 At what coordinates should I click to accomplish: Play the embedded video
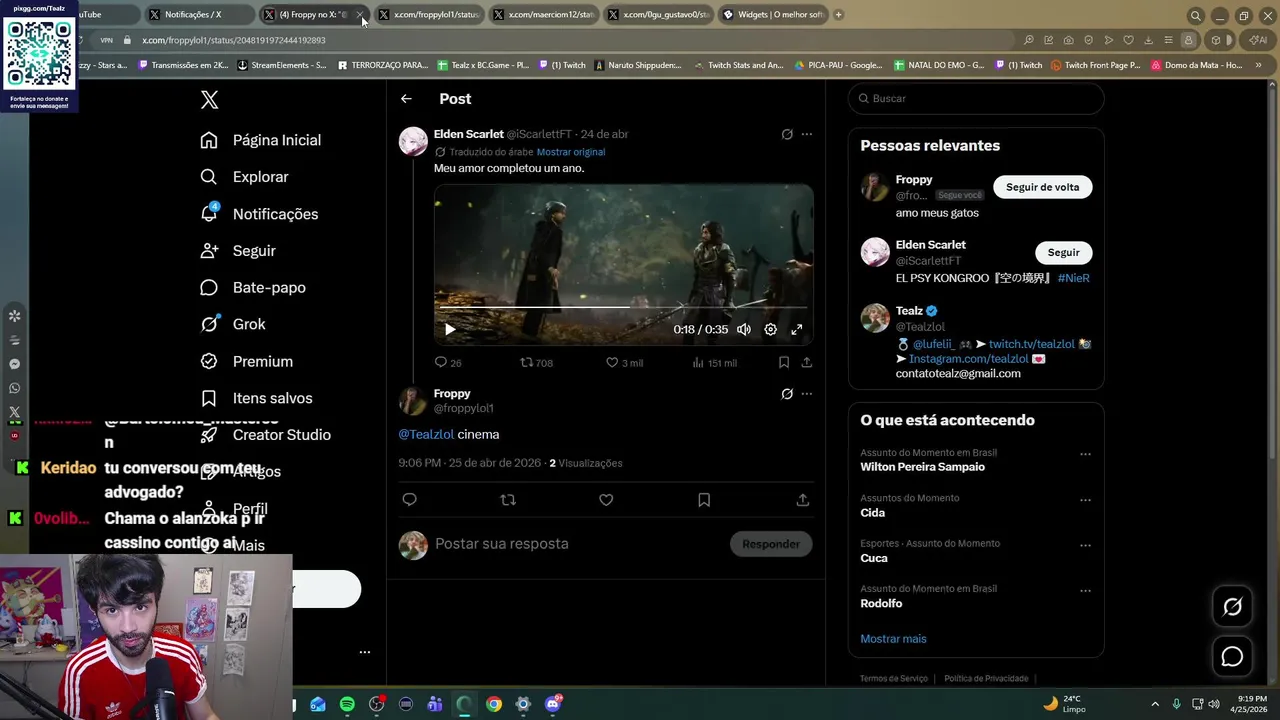(450, 329)
